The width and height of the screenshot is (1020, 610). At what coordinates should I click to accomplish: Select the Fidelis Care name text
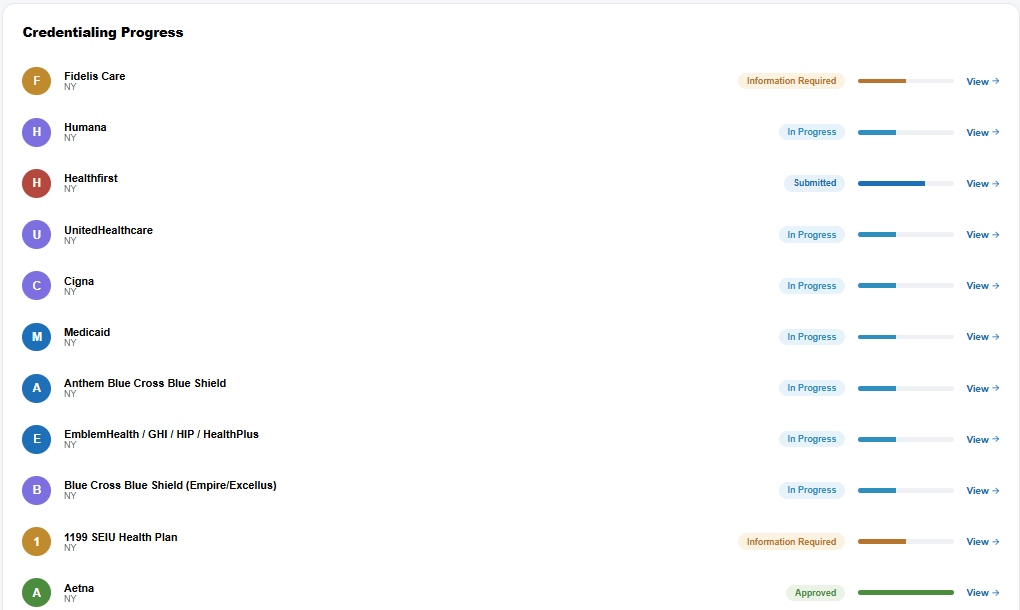pos(94,76)
